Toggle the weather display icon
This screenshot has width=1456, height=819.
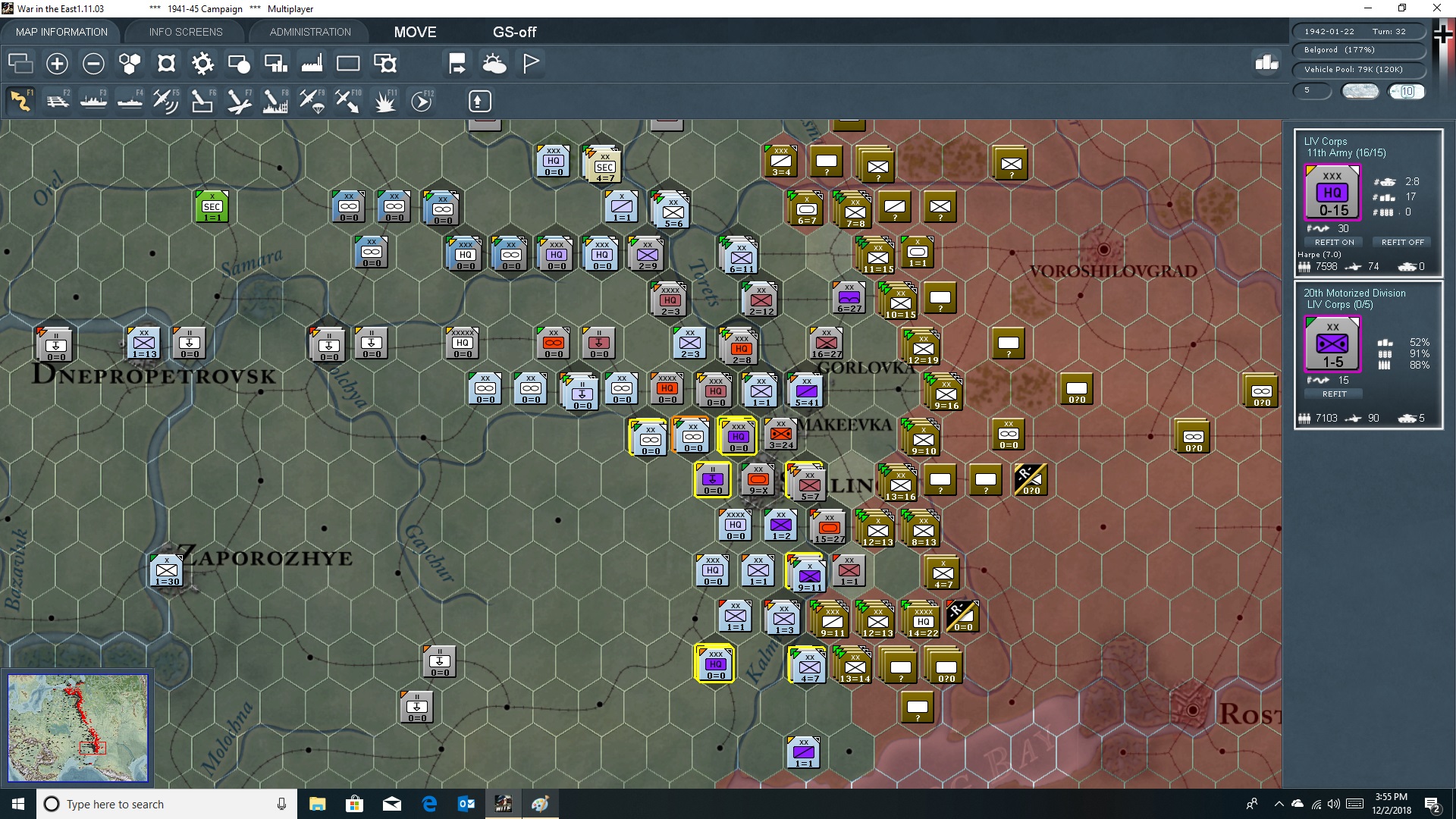494,64
